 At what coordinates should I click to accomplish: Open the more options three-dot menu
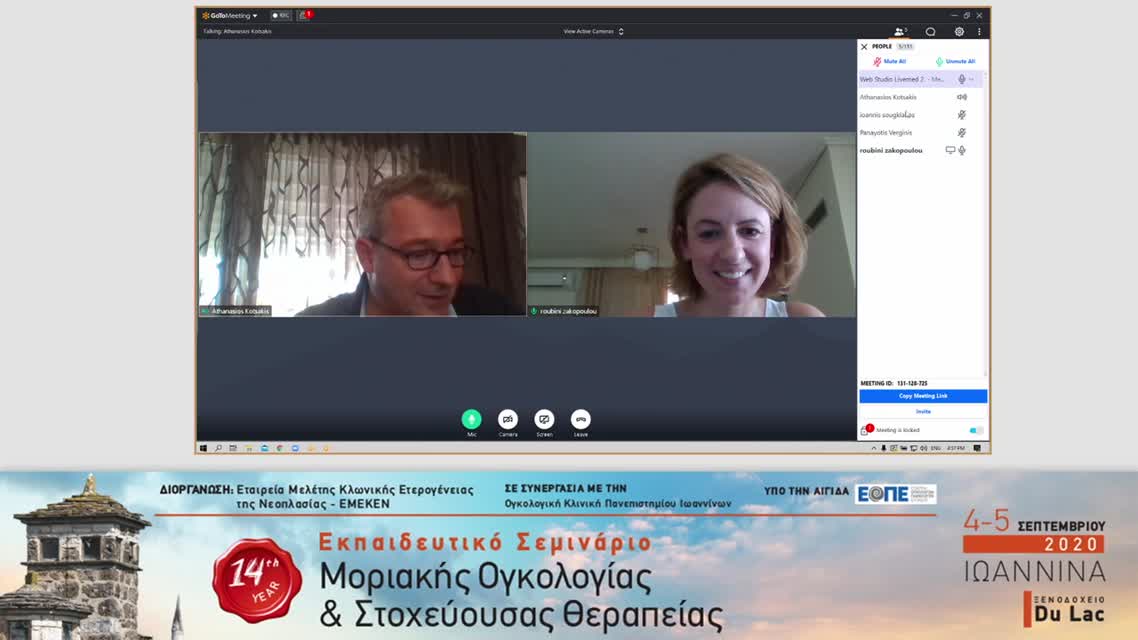[x=979, y=31]
